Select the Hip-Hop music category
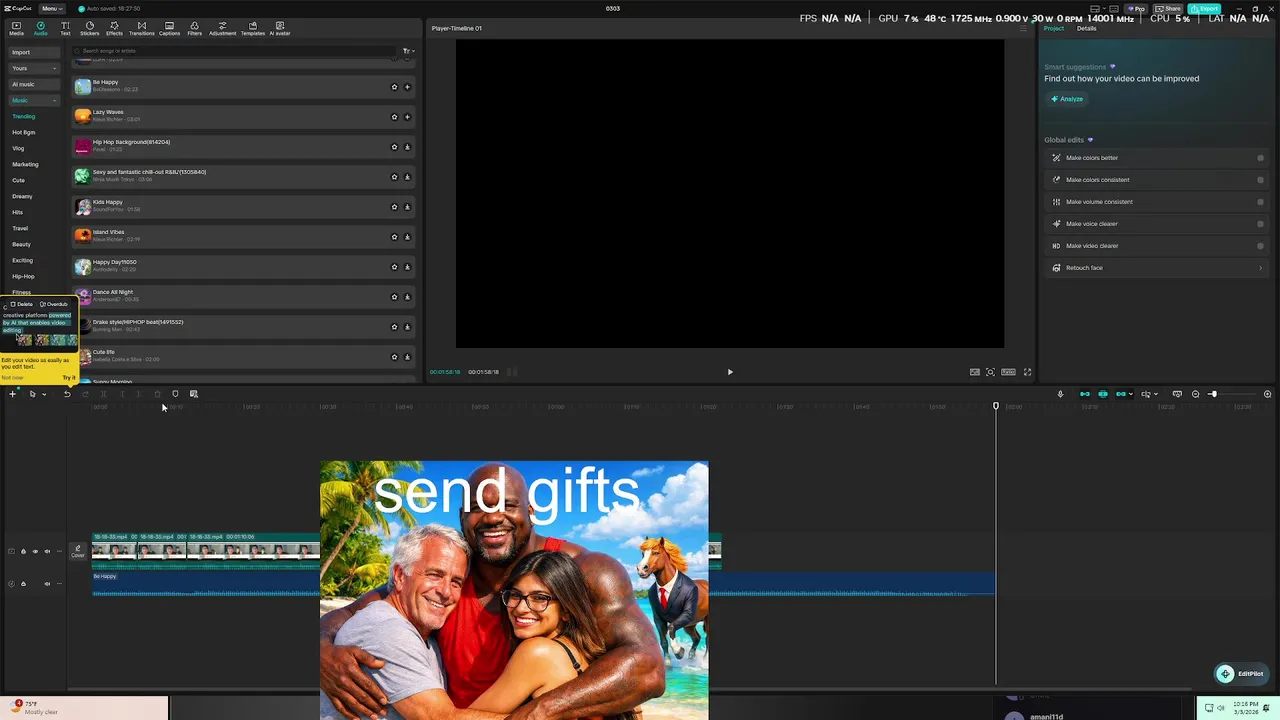1280x720 pixels. [x=23, y=276]
